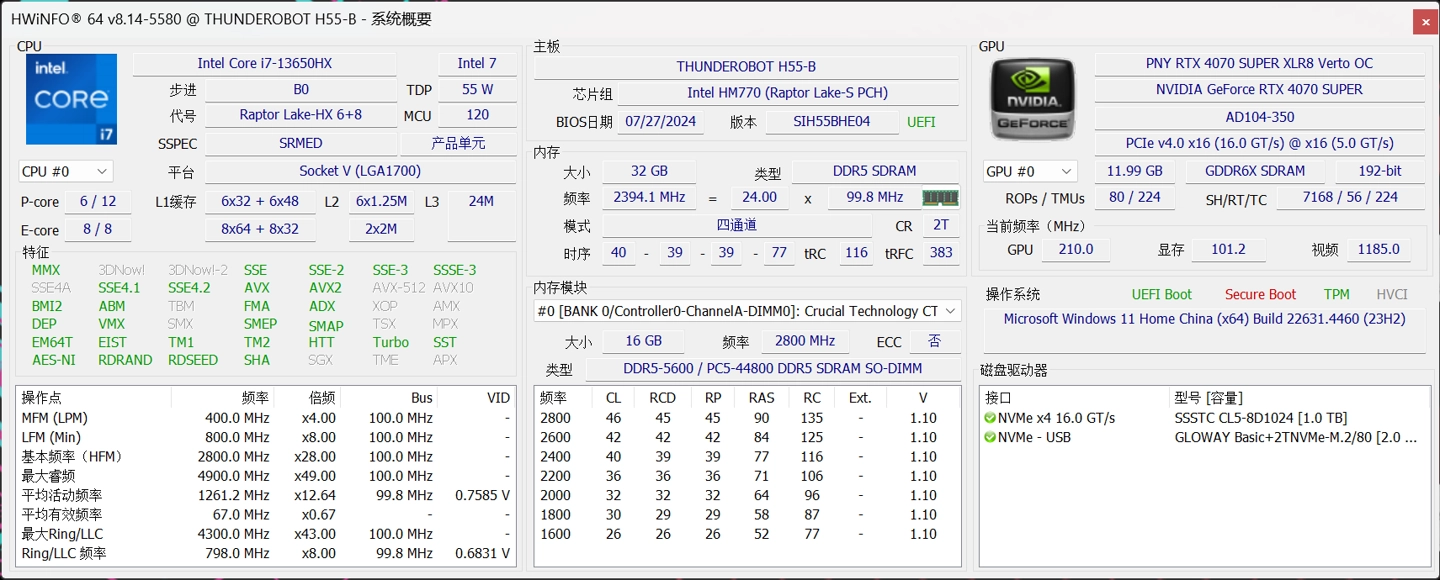Select the SSSTC CL5-8D1024 drive entry

click(1260, 418)
